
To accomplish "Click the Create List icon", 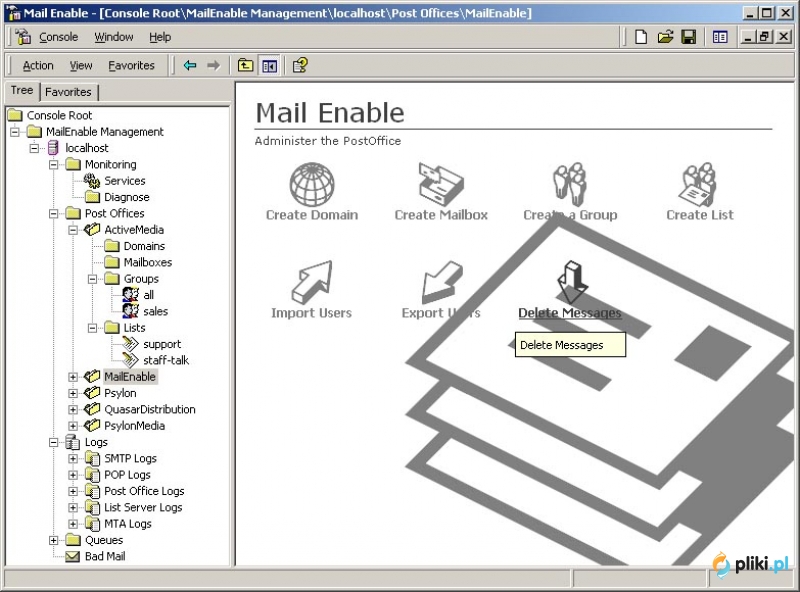I will (699, 184).
